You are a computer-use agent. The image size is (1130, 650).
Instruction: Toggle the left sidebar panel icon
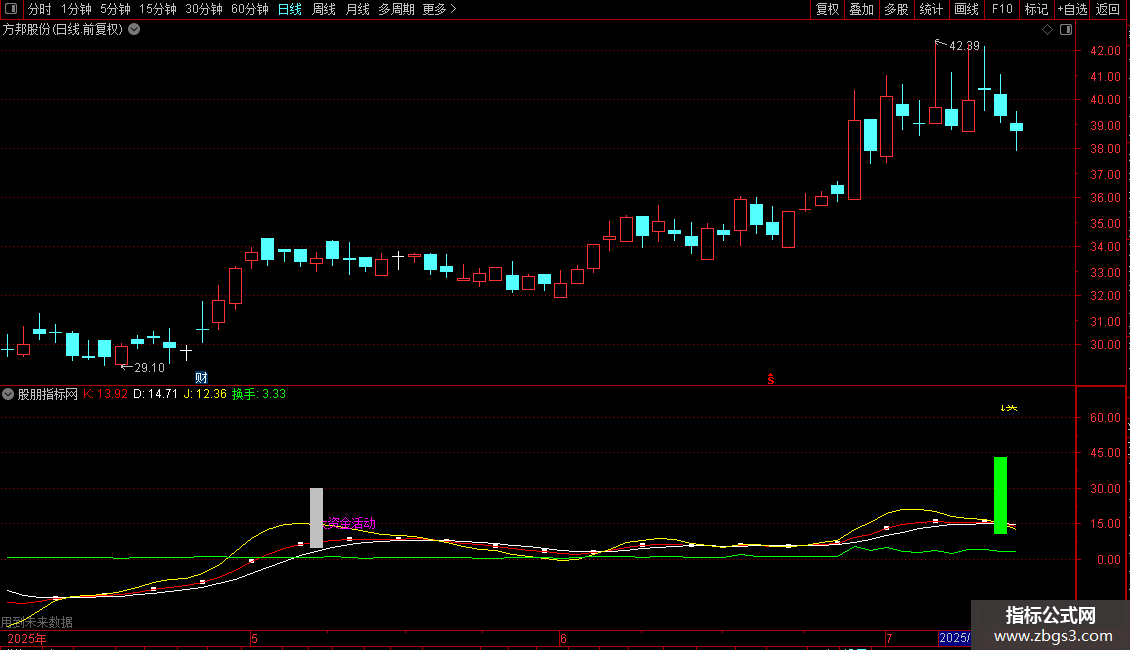(x=11, y=9)
